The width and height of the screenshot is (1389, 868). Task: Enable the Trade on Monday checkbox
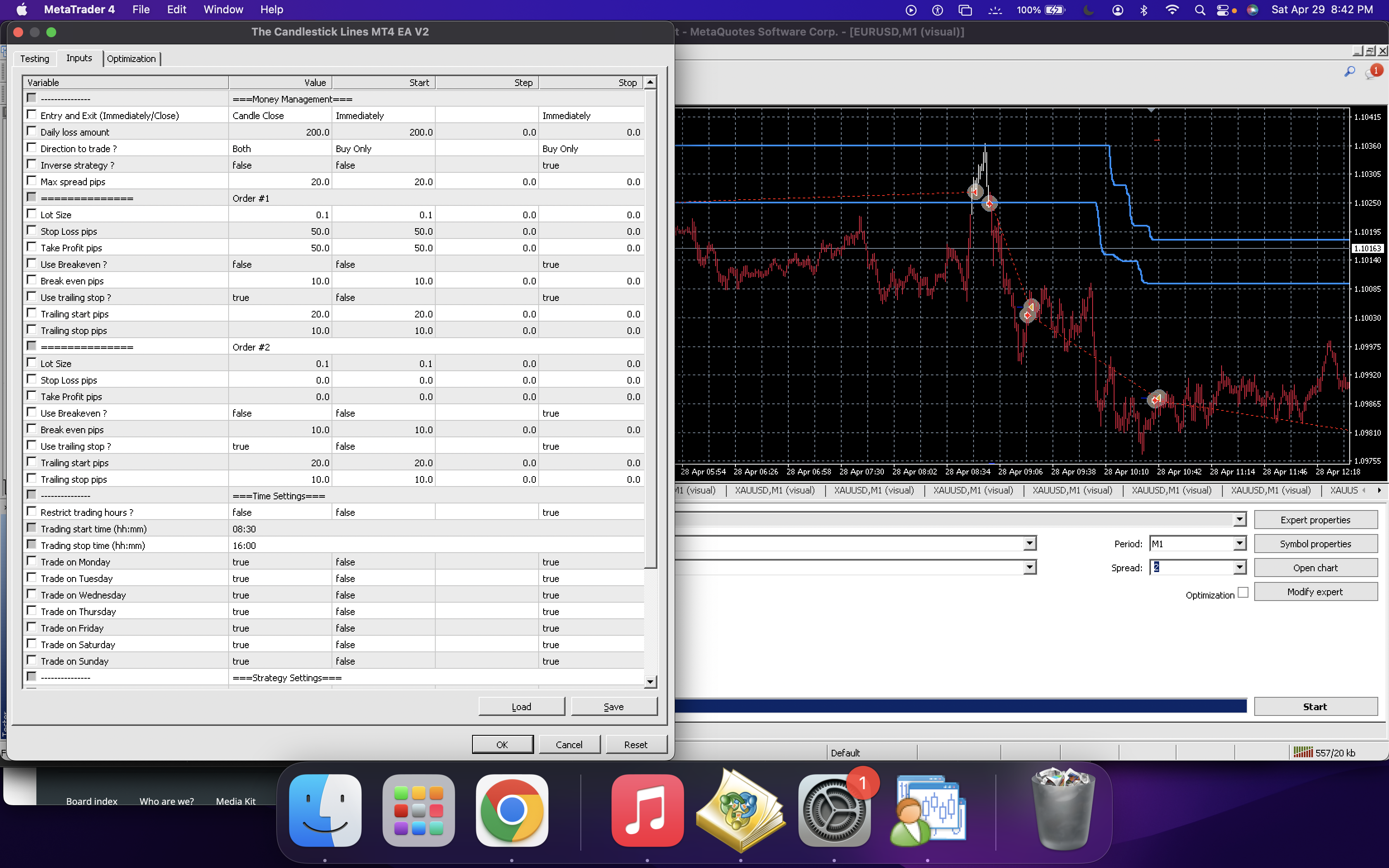coord(31,561)
